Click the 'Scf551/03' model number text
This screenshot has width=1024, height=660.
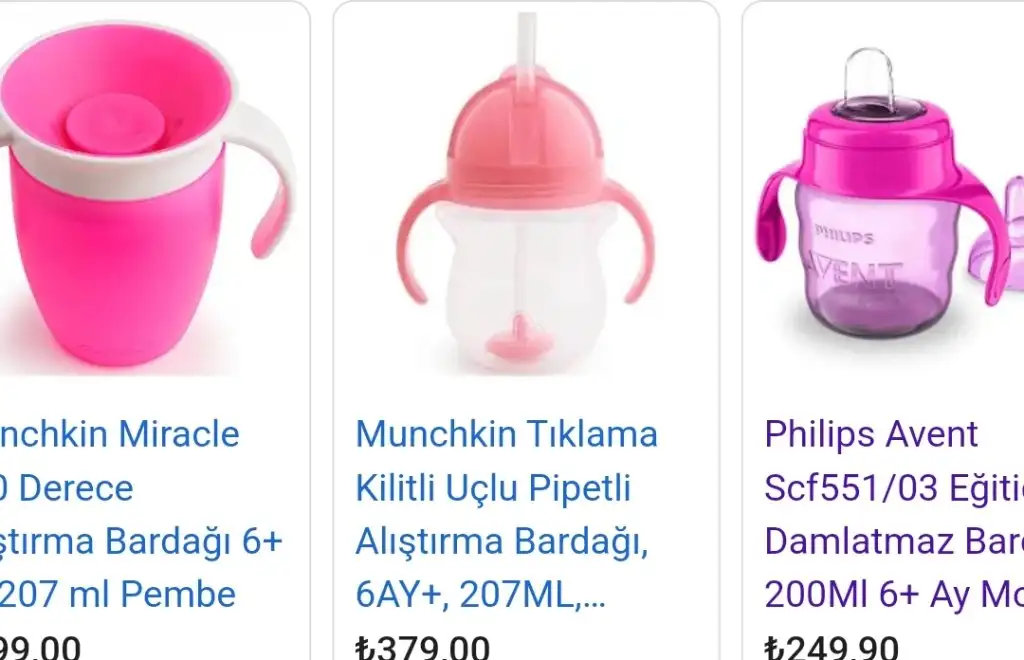click(x=851, y=488)
